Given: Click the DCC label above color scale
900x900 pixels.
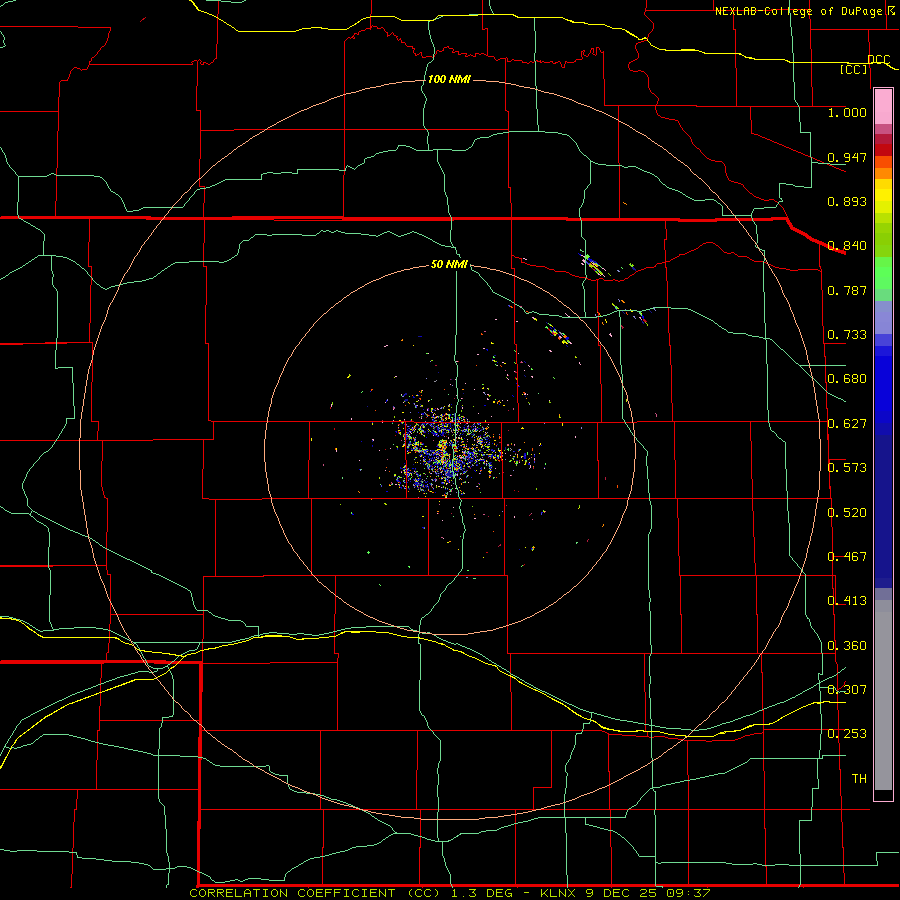Looking at the screenshot, I should pos(879,59).
